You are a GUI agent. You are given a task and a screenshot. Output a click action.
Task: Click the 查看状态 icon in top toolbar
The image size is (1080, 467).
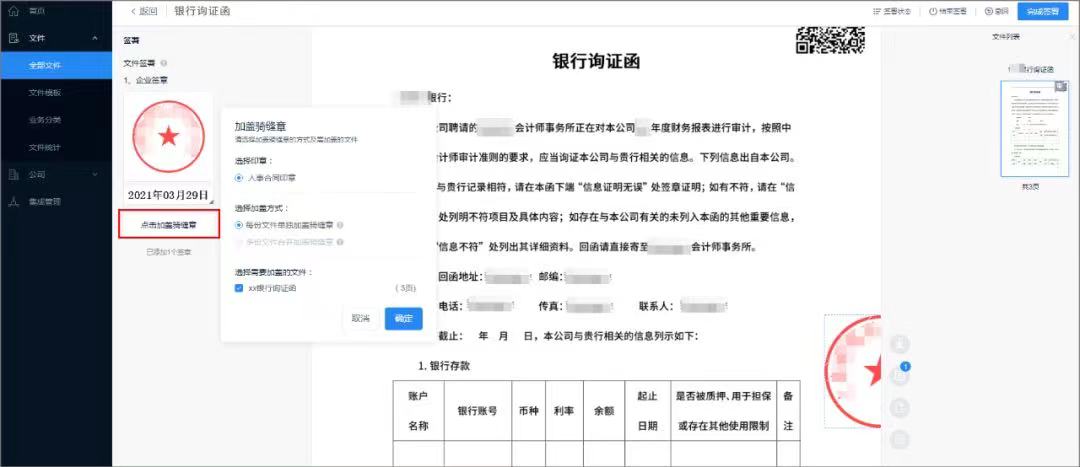(x=875, y=11)
